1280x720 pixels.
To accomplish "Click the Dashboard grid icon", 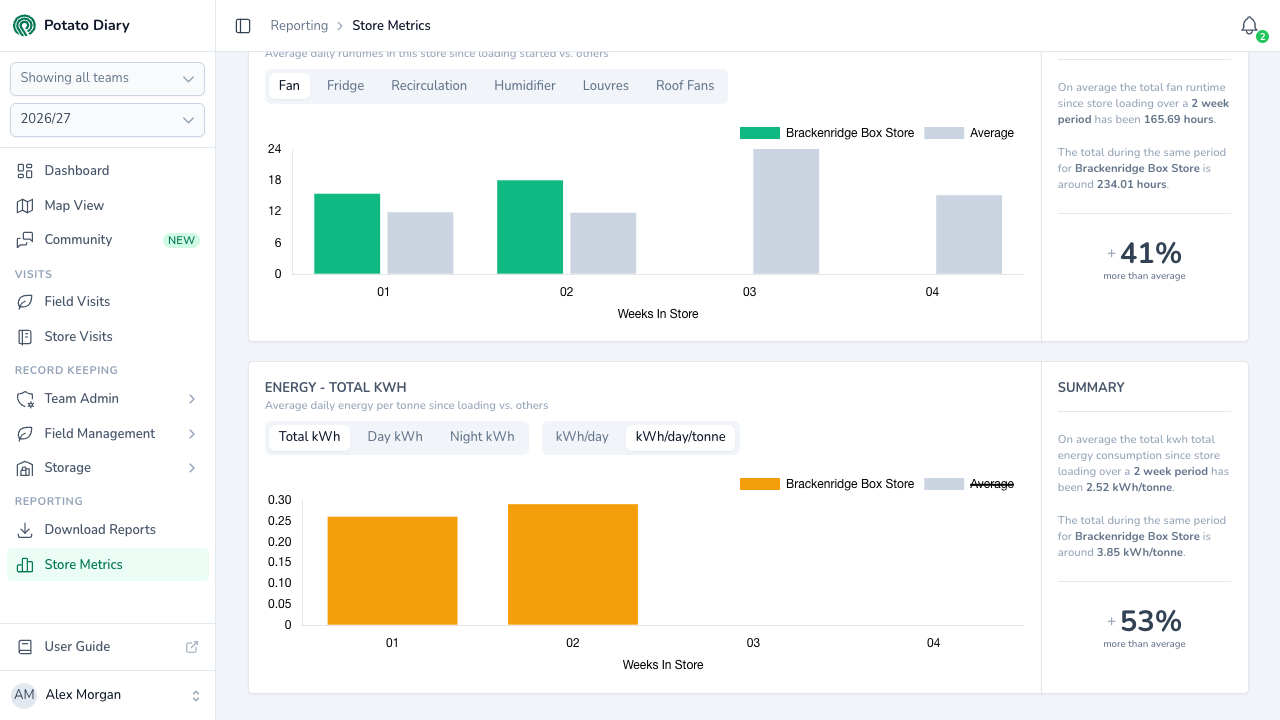I will (25, 171).
